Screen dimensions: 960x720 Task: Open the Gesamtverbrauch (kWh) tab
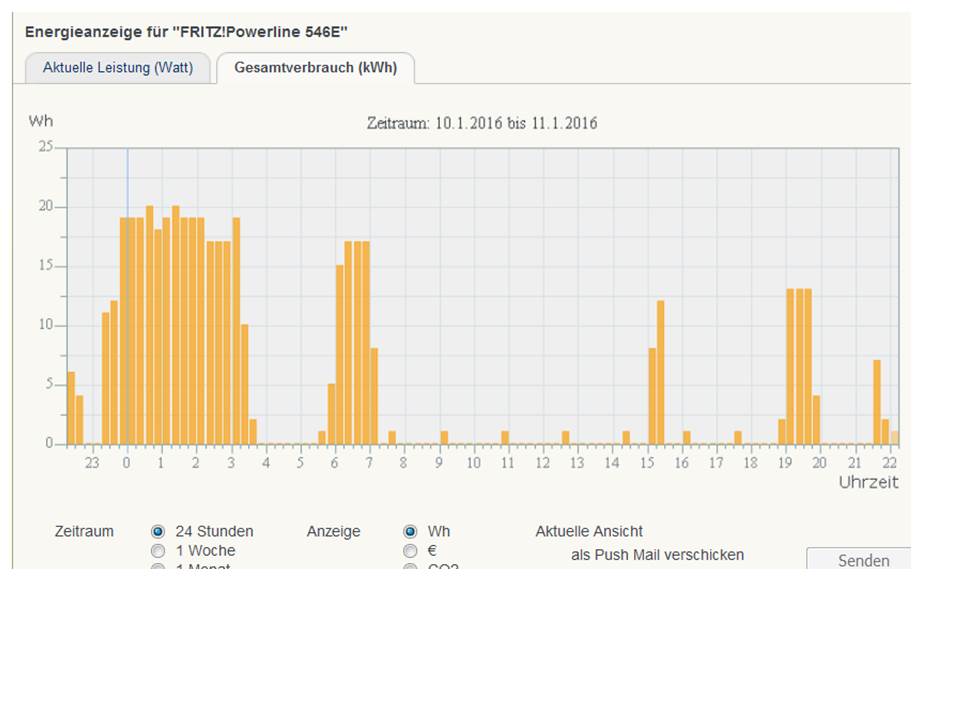315,68
